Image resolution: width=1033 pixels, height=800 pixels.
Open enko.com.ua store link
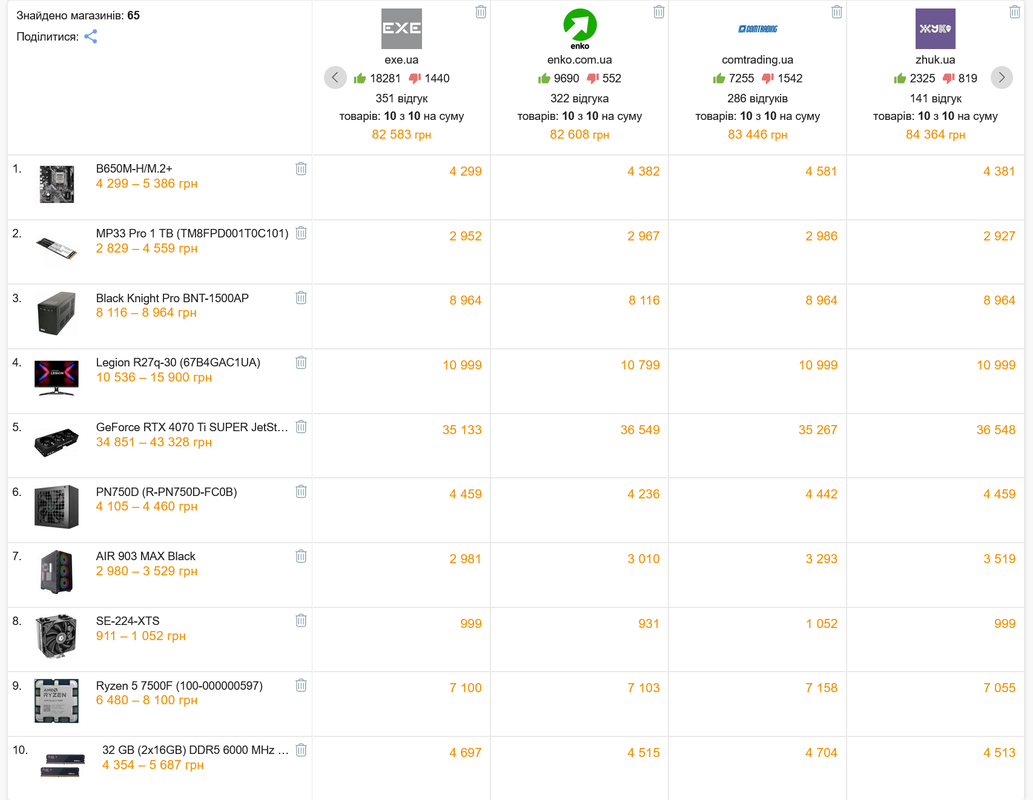580,60
